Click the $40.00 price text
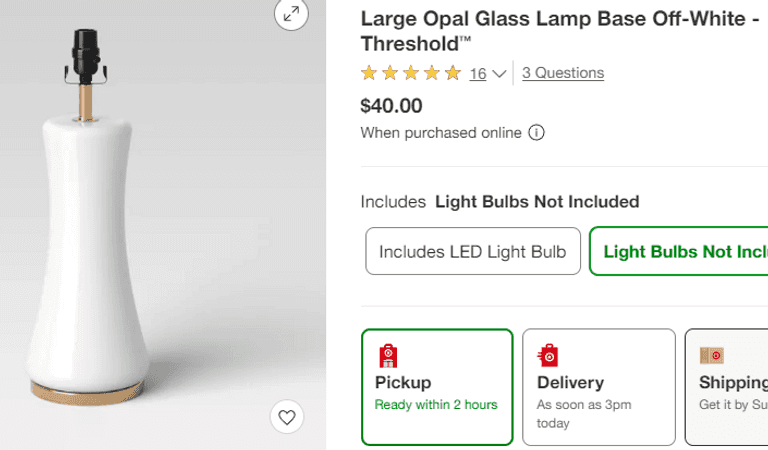 [391, 105]
